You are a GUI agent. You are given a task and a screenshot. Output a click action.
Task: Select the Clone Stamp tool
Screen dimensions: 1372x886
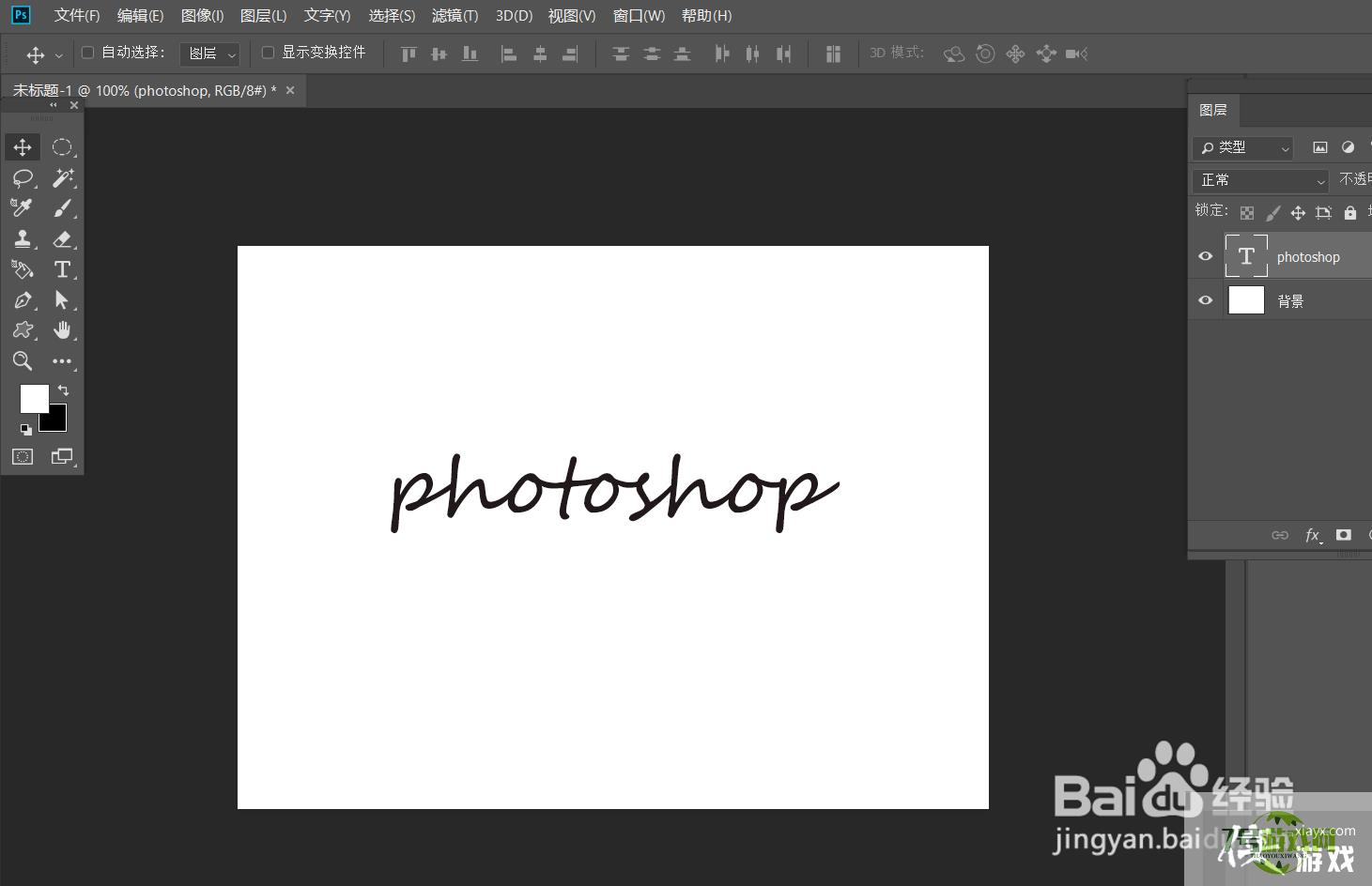point(23,239)
